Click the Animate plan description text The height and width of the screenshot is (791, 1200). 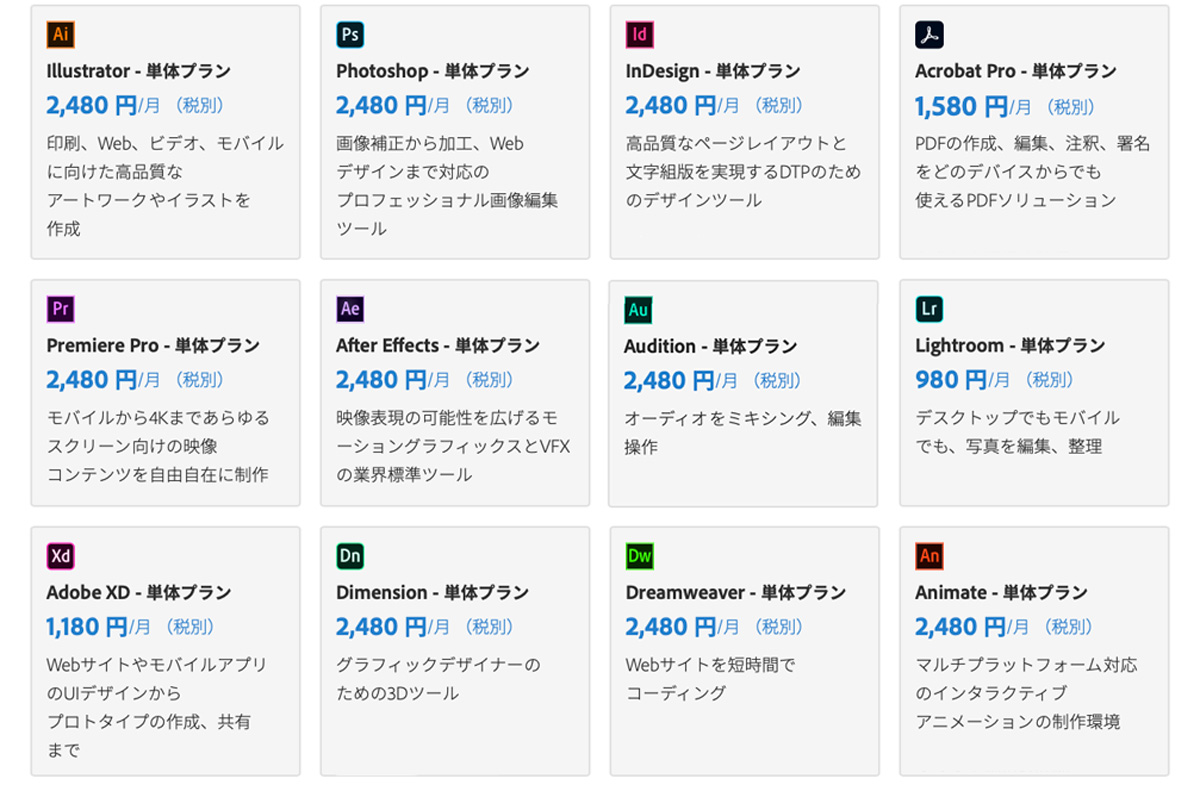tap(1025, 693)
